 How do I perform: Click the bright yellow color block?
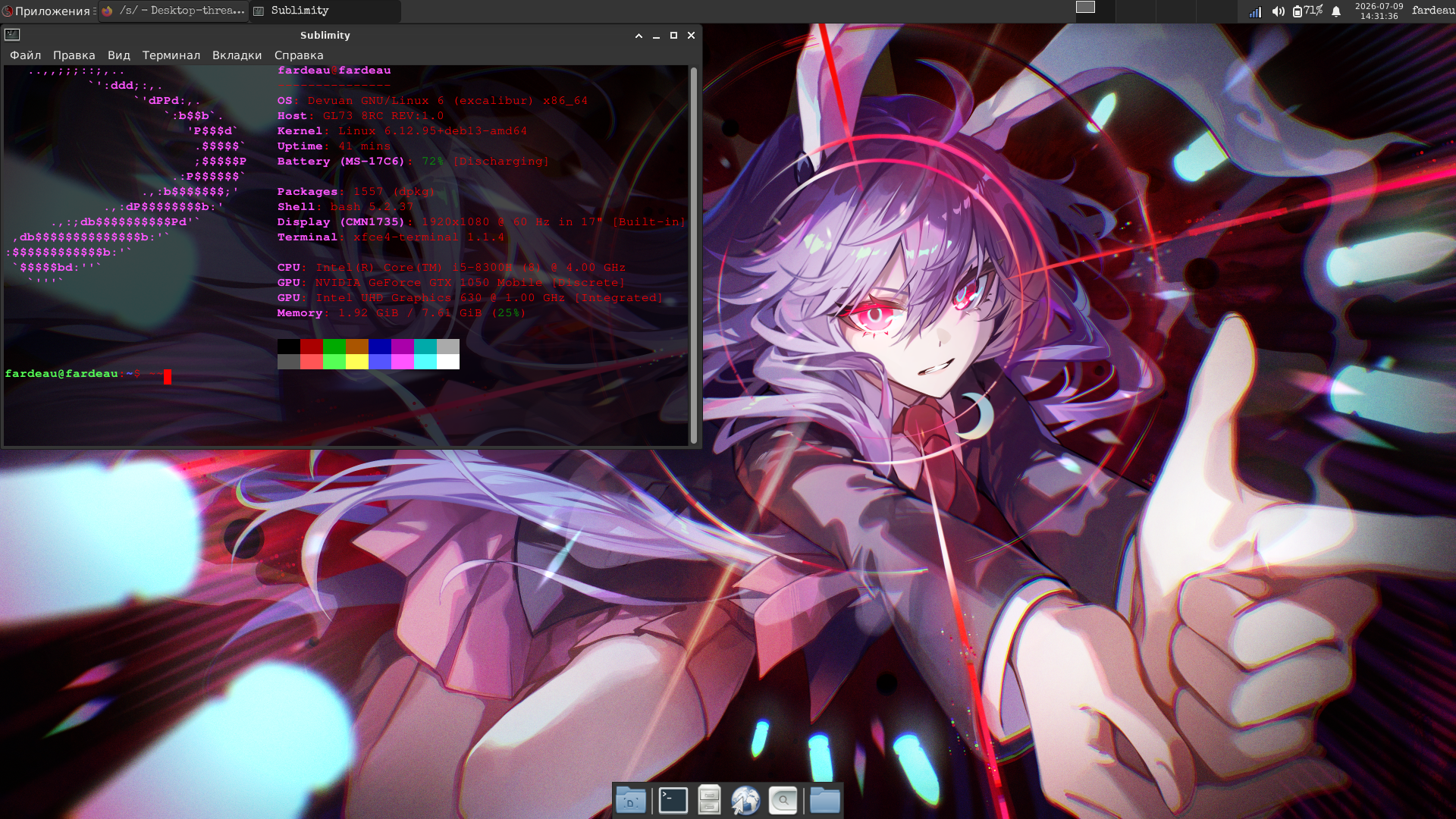(x=357, y=362)
